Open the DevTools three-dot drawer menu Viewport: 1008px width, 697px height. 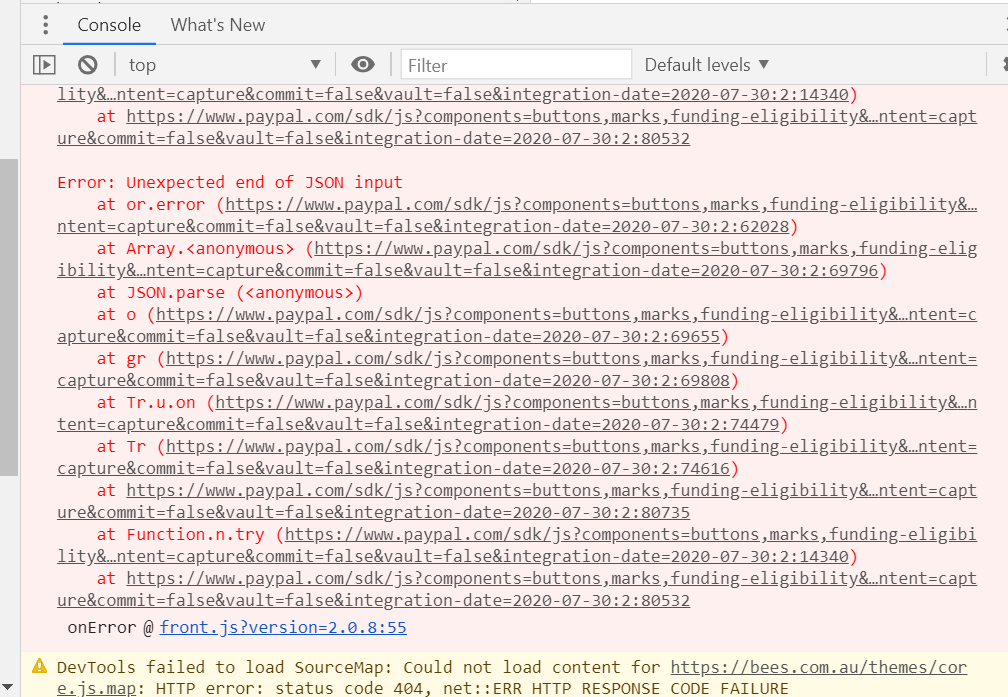tap(45, 24)
